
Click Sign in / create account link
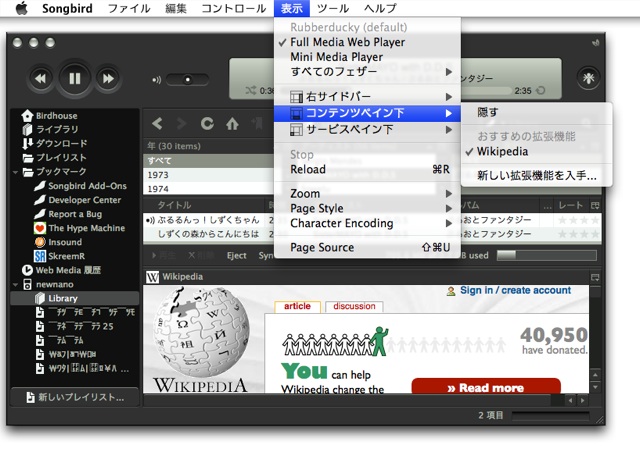pyautogui.click(x=516, y=290)
